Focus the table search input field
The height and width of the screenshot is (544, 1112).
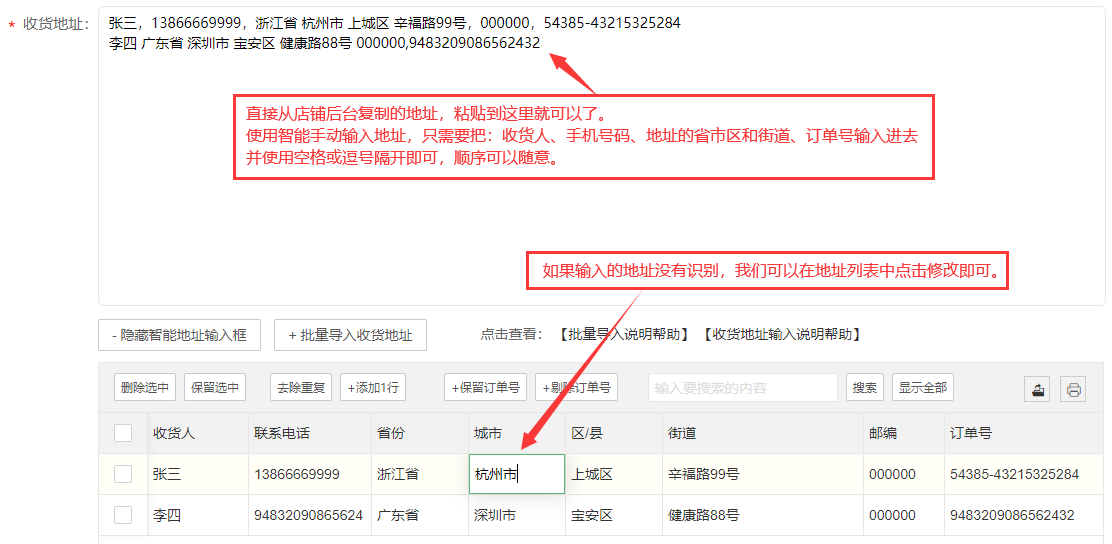tap(742, 388)
